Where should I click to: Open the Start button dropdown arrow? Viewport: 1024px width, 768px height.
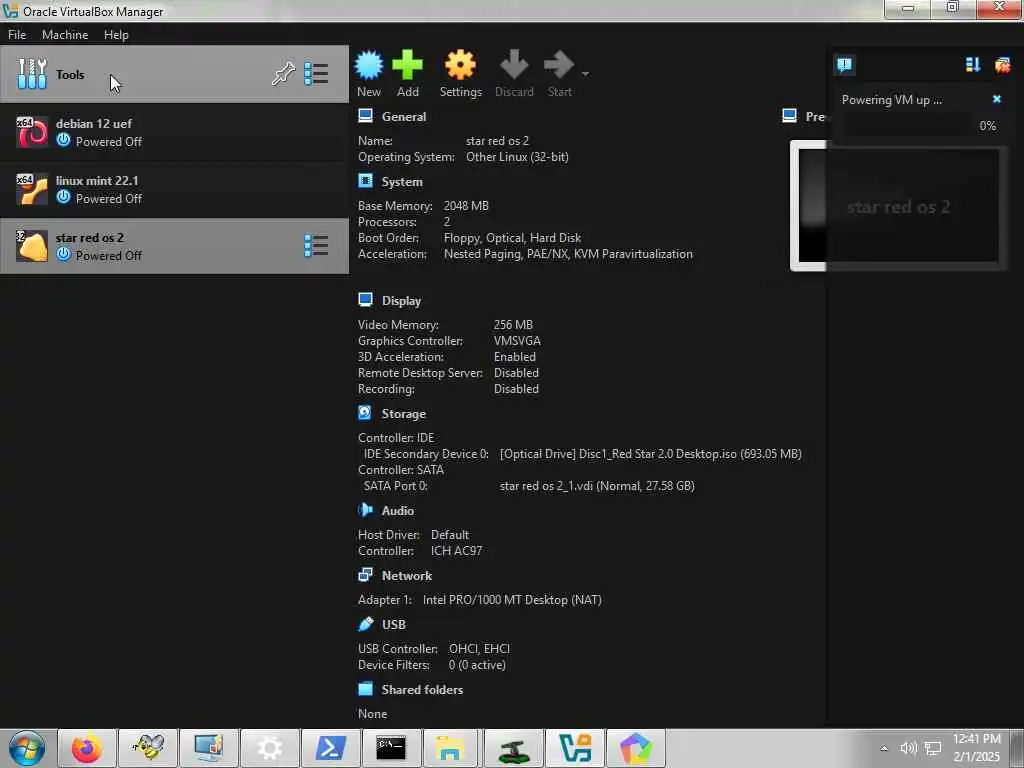(x=585, y=74)
